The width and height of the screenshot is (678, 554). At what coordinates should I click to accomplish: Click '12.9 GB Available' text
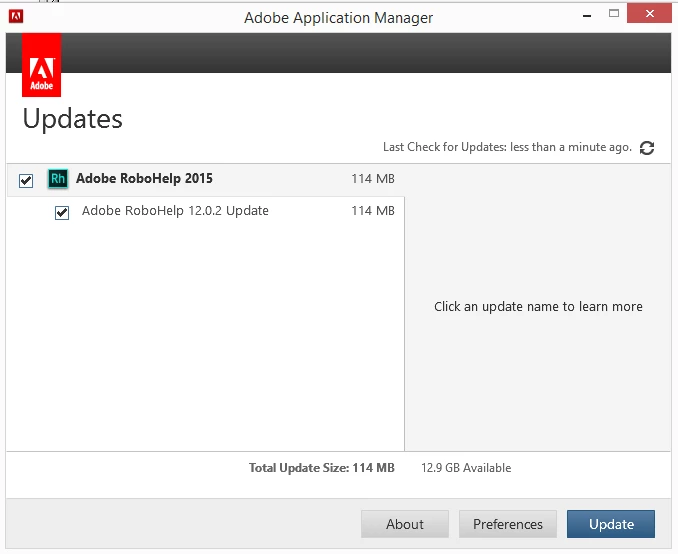tap(466, 468)
